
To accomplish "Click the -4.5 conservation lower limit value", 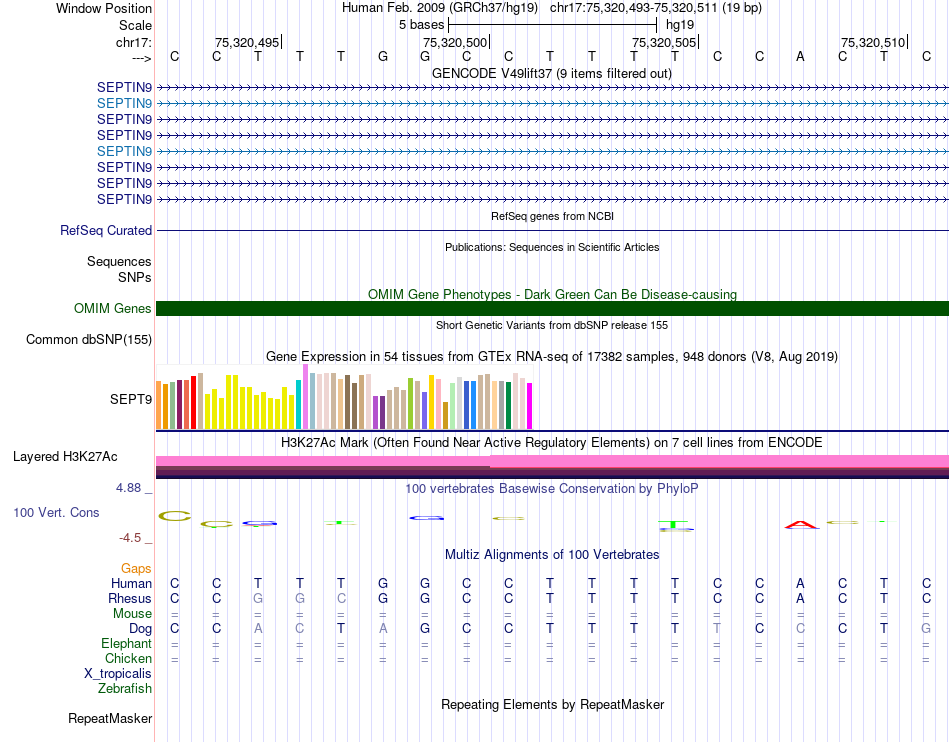I will 130,538.
